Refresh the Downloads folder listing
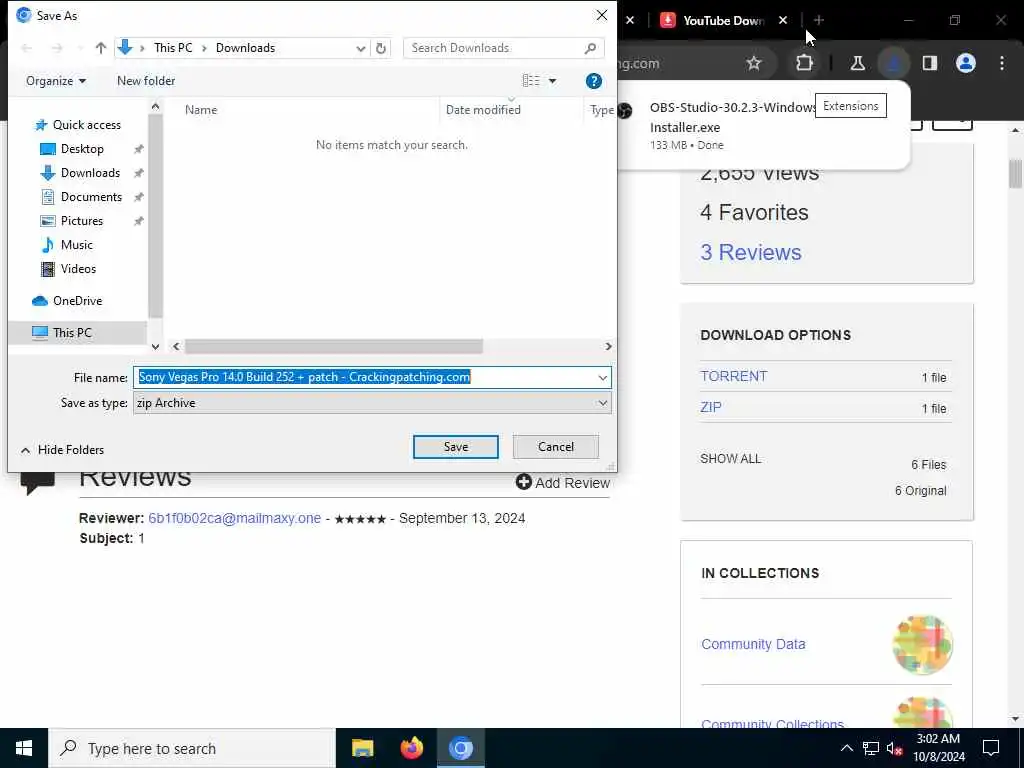The image size is (1024, 768). point(381,48)
